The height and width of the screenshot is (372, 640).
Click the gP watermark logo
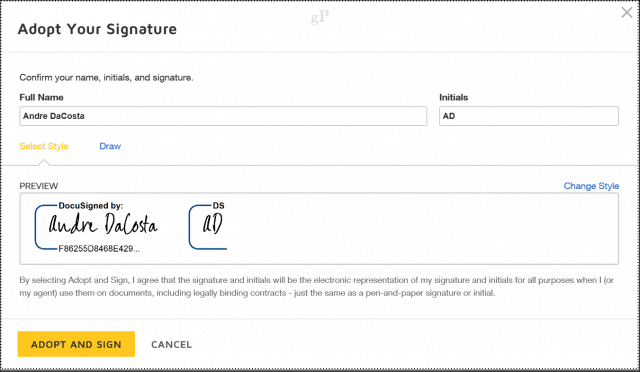pos(320,17)
